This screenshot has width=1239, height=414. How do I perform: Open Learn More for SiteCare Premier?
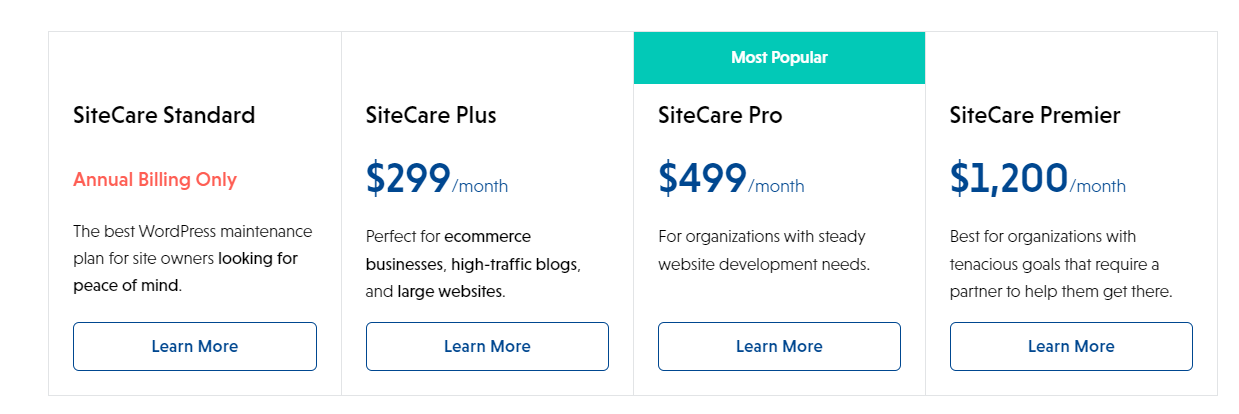pyautogui.click(x=1071, y=347)
